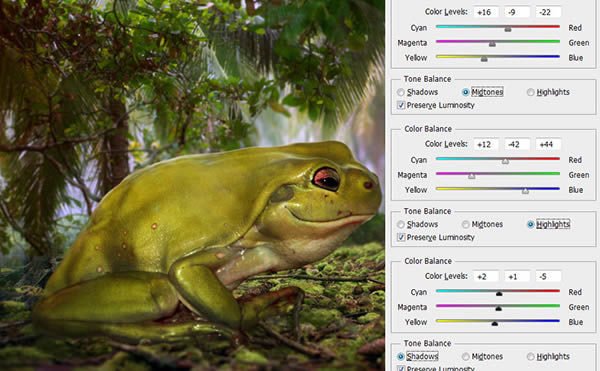Click the +12 Color Levels field

[486, 144]
